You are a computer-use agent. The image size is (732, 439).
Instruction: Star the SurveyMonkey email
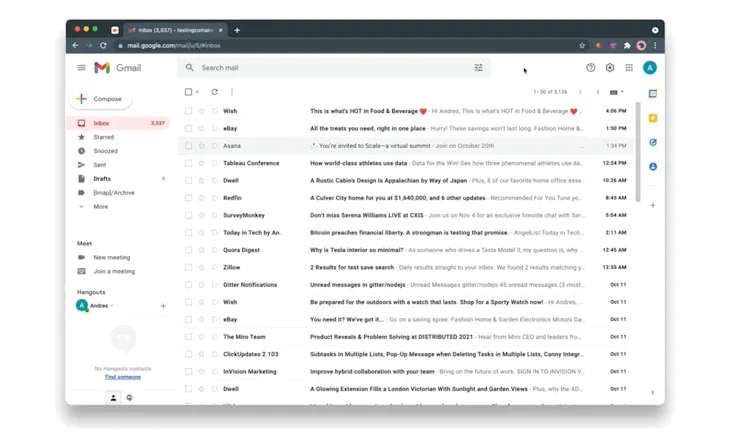[202, 215]
